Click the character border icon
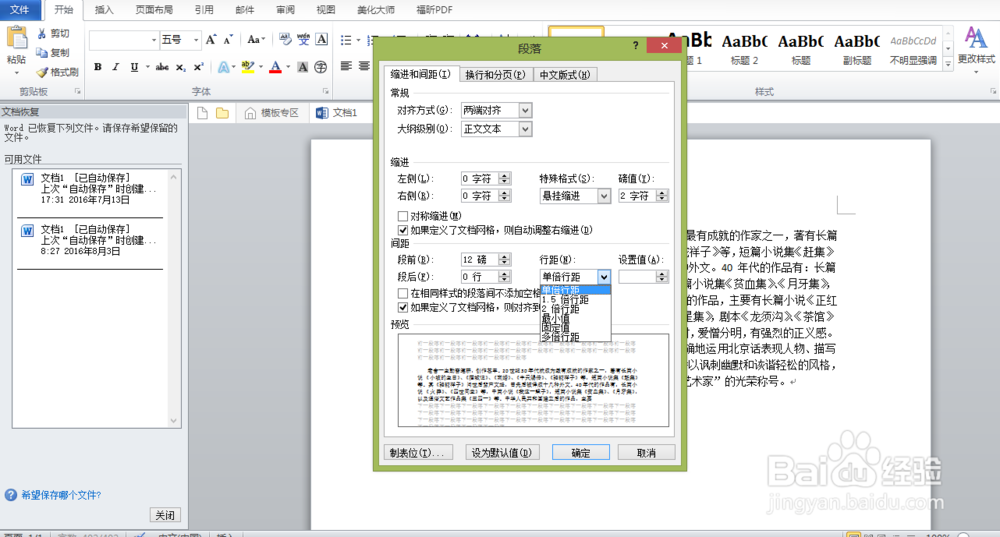1000x537 pixels. click(x=321, y=40)
